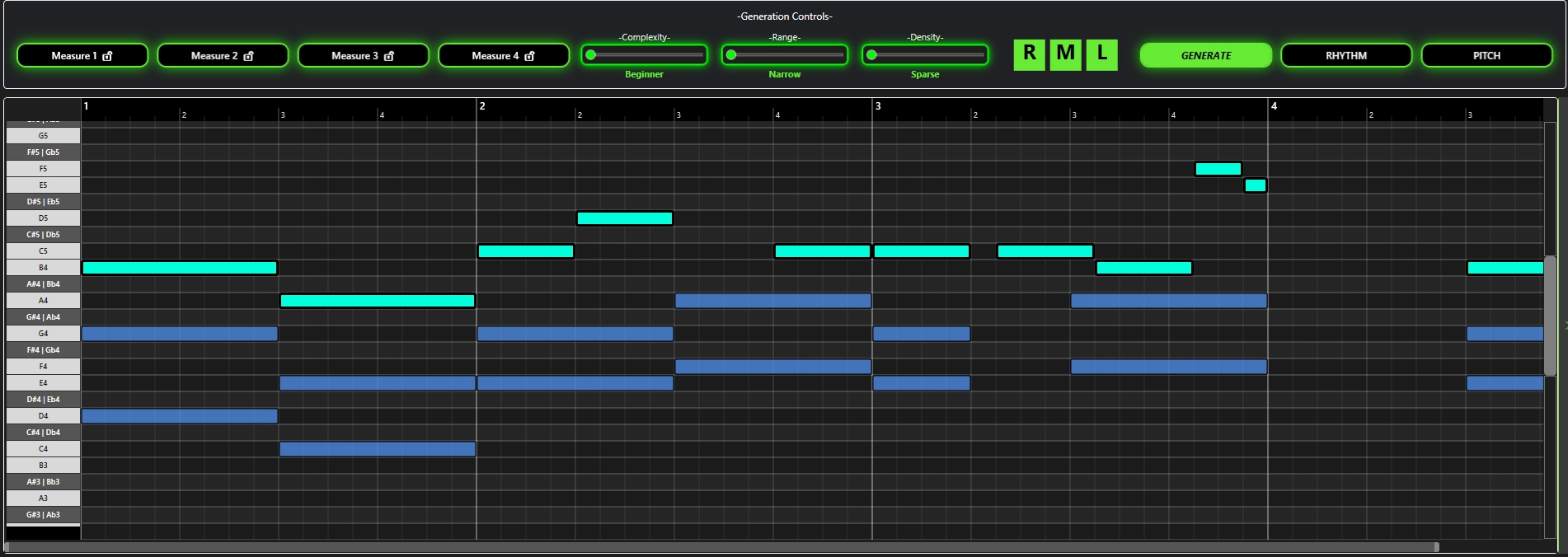Image resolution: width=1568 pixels, height=557 pixels.
Task: Select the blue E4 note in measure 1
Action: pyautogui.click(x=378, y=383)
